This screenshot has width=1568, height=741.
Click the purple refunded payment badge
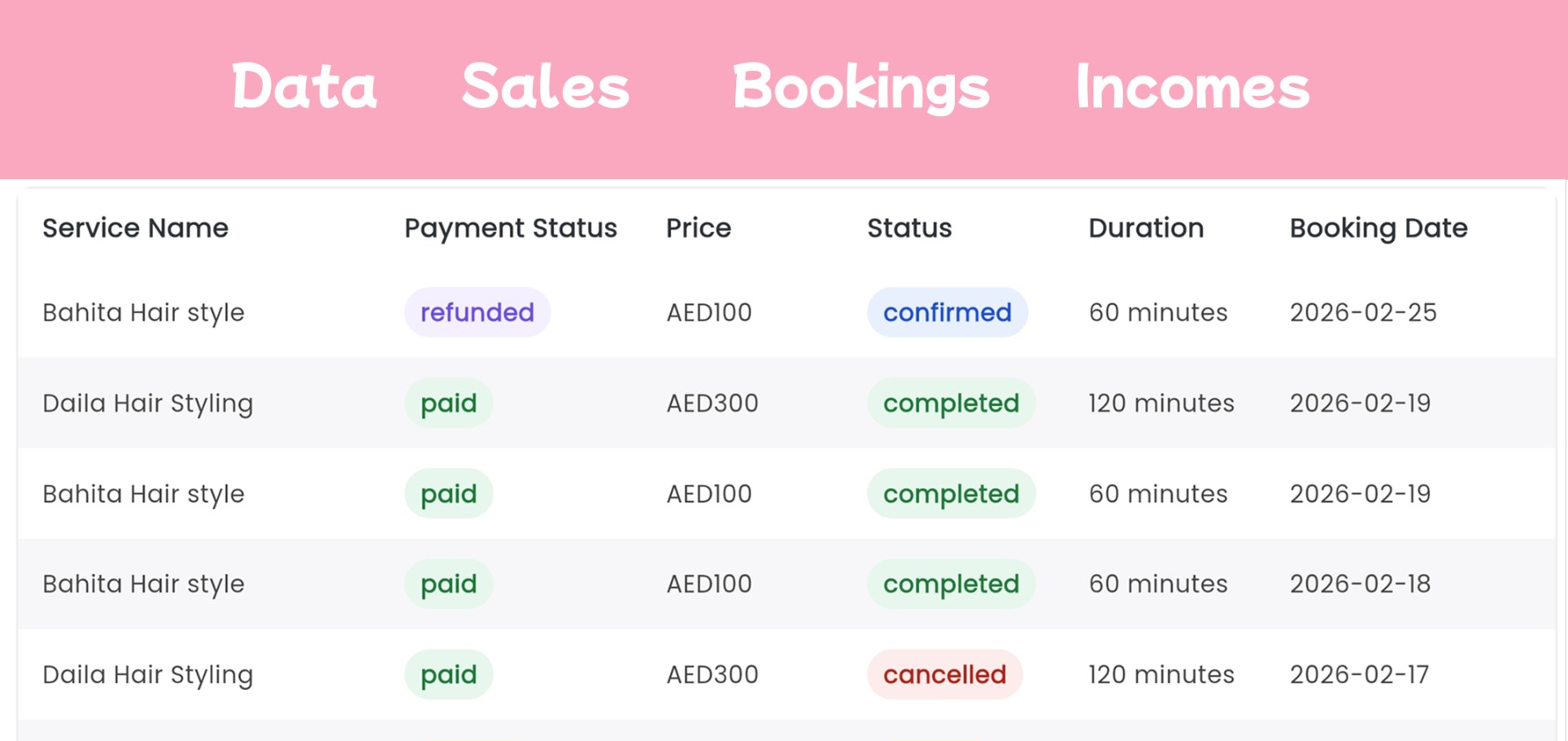coord(477,312)
